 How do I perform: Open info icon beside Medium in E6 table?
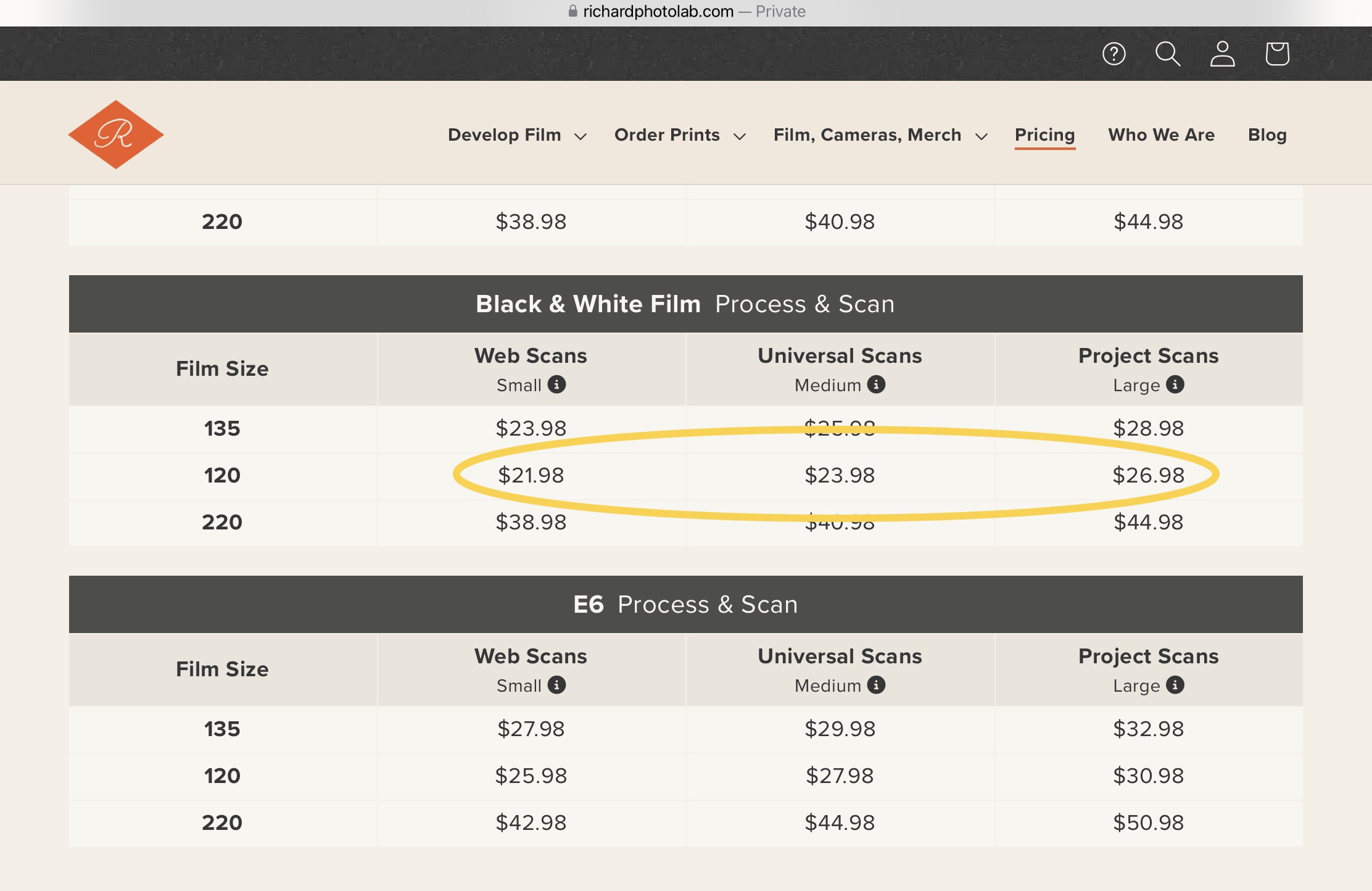click(876, 685)
